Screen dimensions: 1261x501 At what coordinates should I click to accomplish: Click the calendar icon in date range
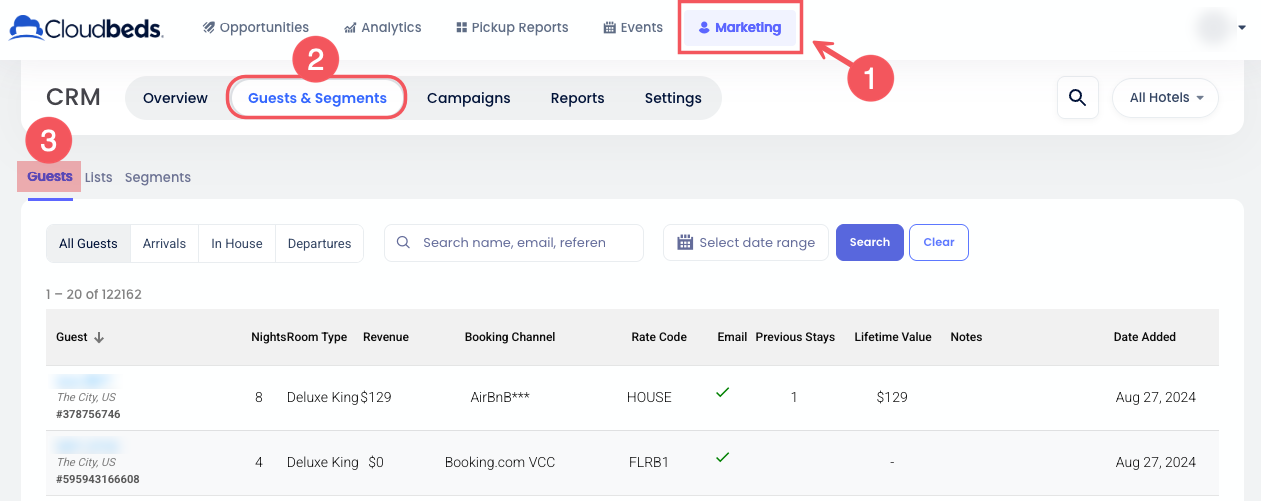coord(685,242)
